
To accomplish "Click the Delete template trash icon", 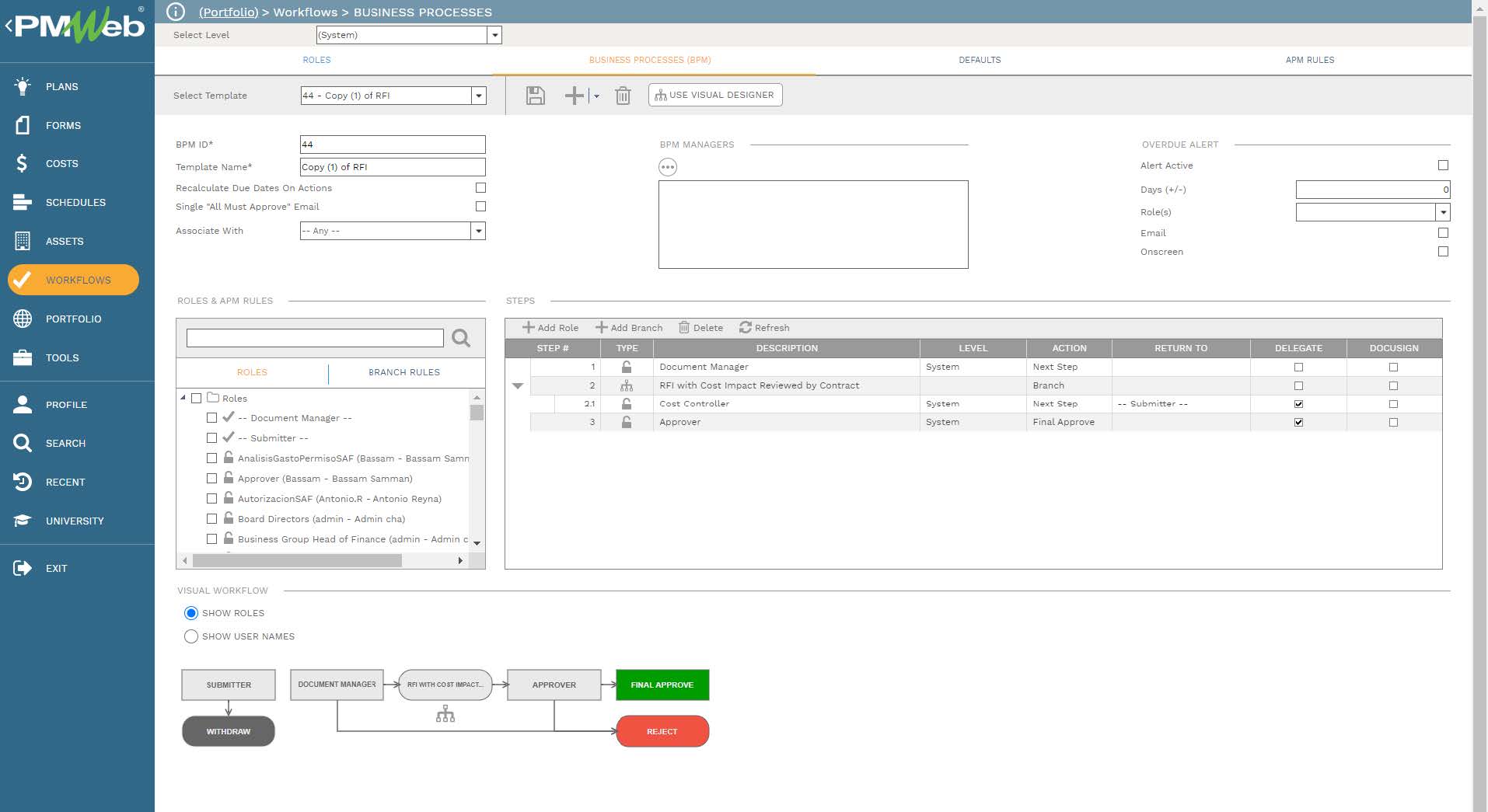I will pos(623,95).
